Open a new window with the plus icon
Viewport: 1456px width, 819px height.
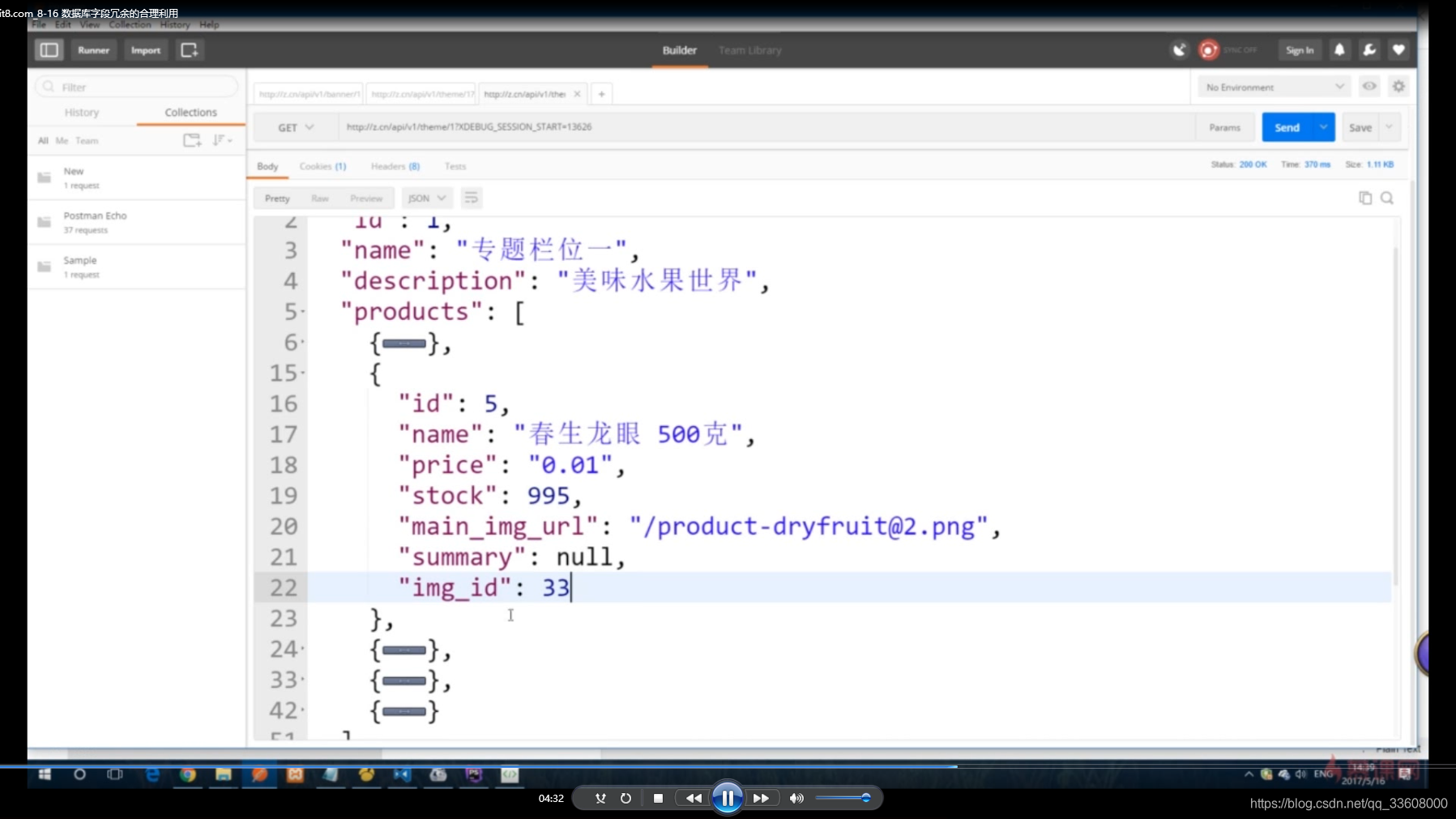tap(190, 50)
